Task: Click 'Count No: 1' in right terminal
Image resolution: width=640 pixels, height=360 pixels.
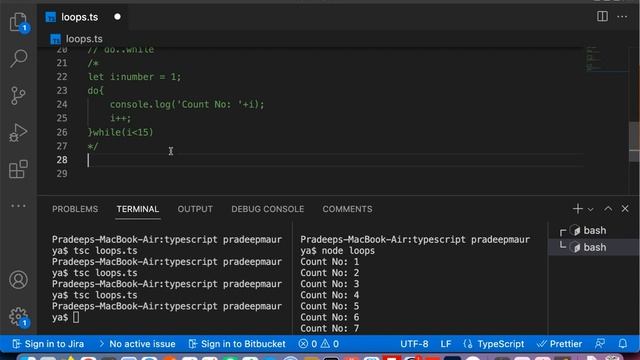Action: coord(329,262)
